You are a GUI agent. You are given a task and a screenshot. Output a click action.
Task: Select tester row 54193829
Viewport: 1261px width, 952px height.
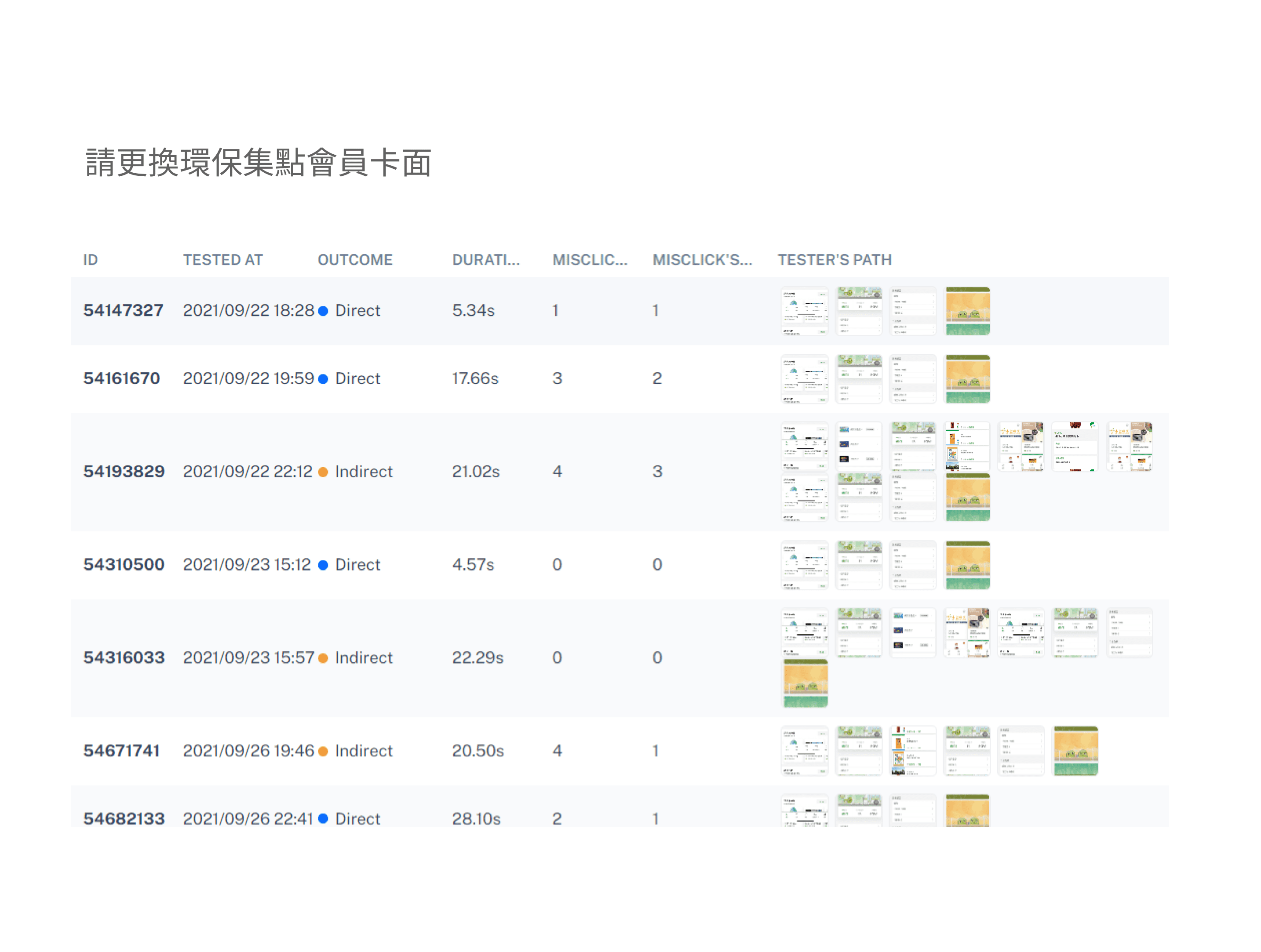(x=124, y=472)
